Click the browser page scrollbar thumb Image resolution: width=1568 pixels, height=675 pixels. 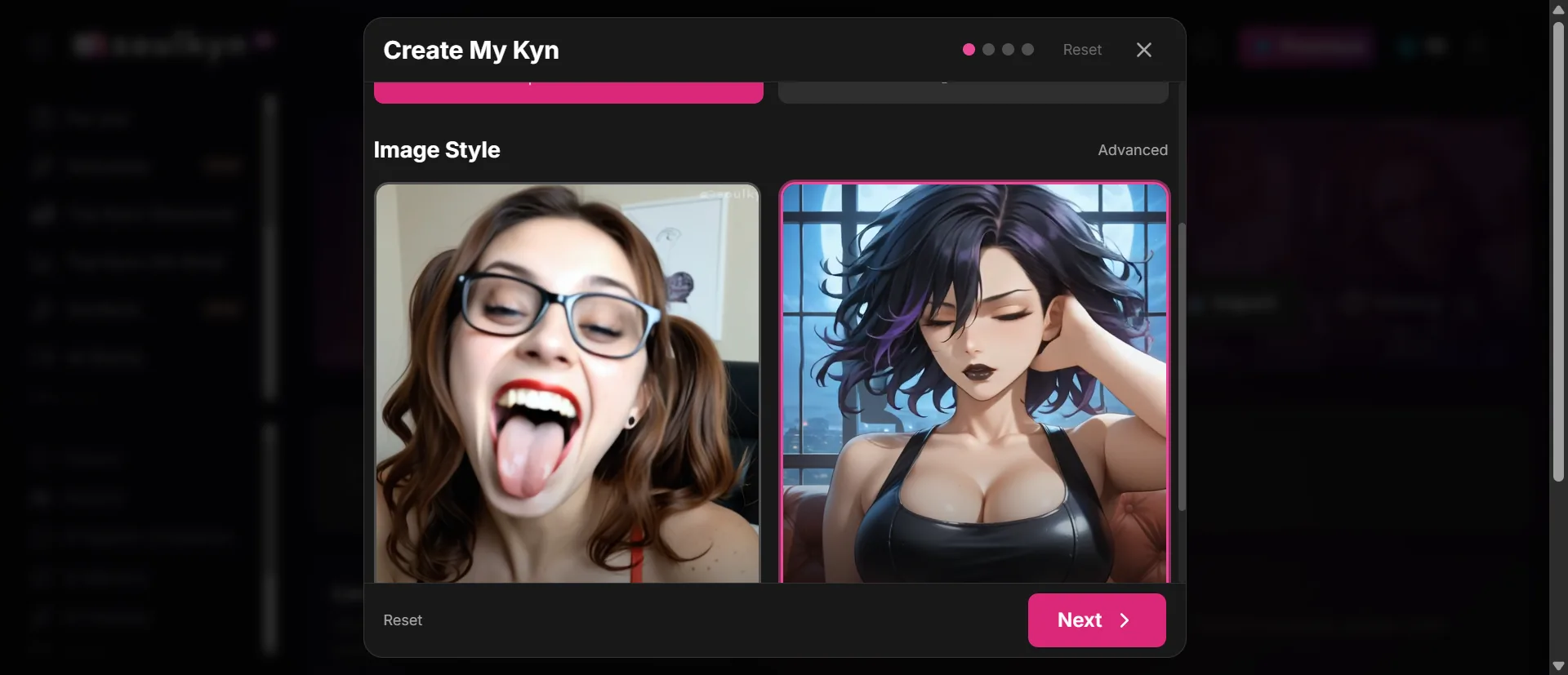[x=1558, y=252]
